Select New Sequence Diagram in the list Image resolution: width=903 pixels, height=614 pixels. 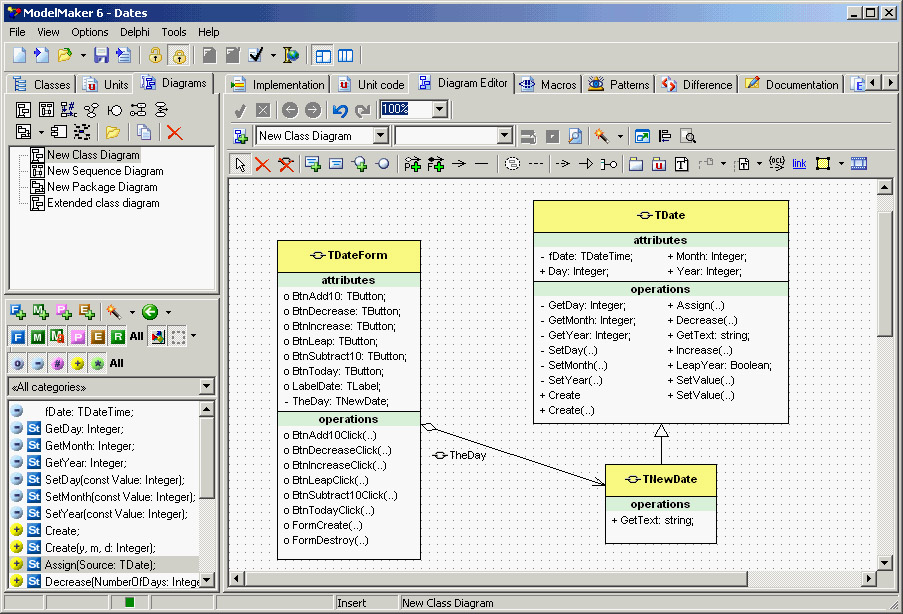(104, 171)
